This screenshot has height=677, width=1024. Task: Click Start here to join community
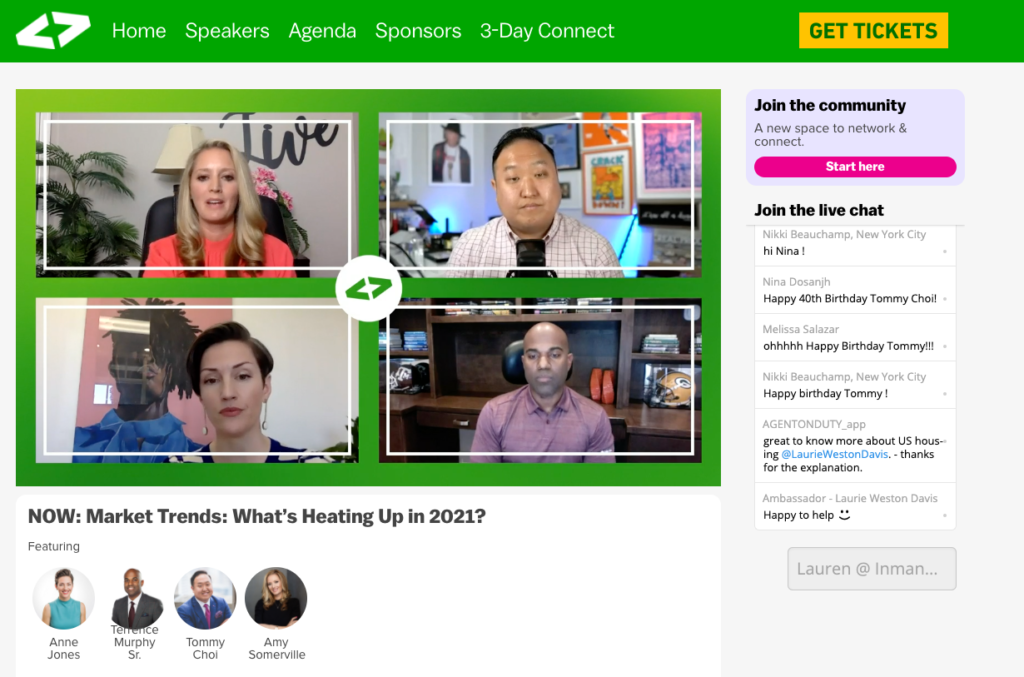coord(855,166)
